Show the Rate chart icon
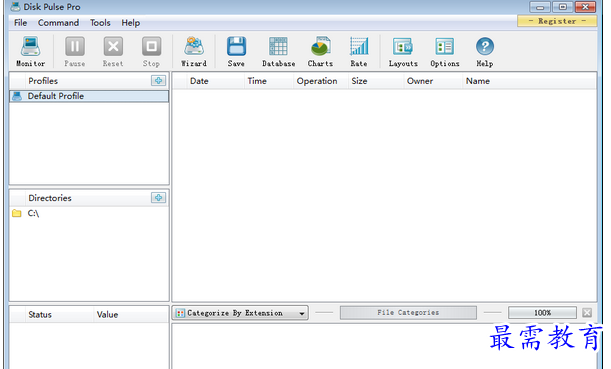 pyautogui.click(x=359, y=47)
